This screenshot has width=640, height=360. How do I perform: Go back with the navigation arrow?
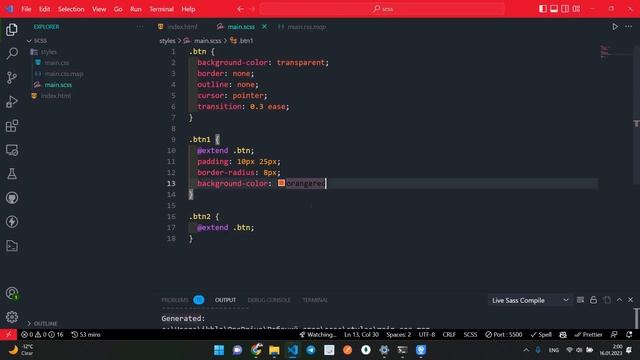tap(240, 9)
